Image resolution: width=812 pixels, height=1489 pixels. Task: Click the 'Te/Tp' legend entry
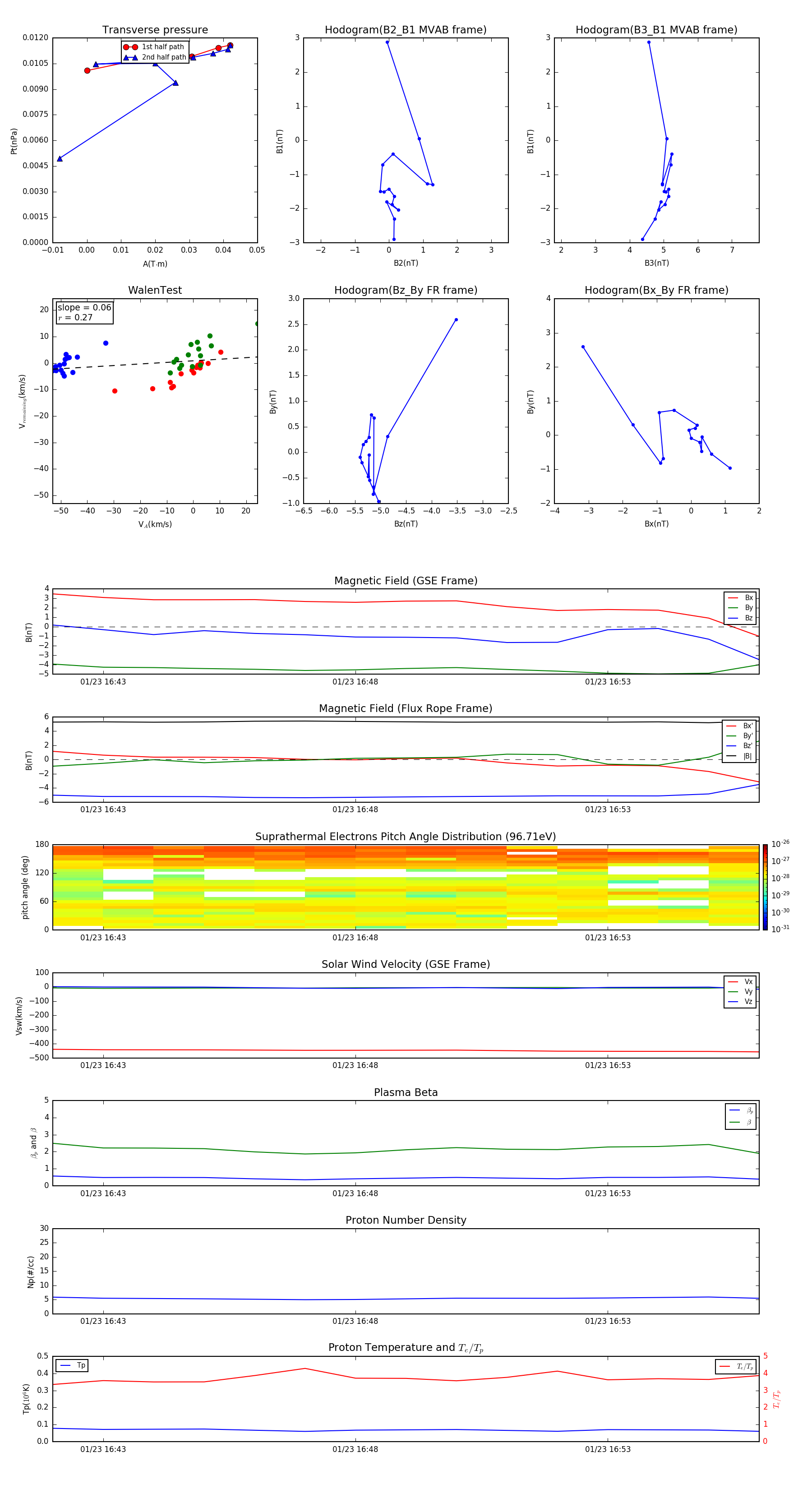[x=736, y=1366]
